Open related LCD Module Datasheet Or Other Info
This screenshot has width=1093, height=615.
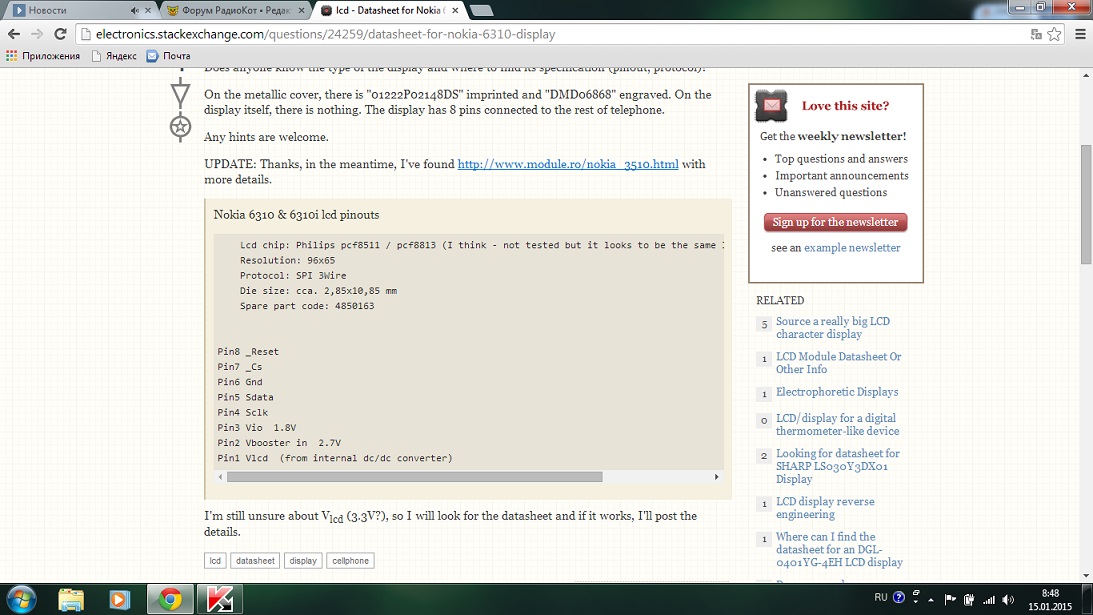(x=839, y=363)
